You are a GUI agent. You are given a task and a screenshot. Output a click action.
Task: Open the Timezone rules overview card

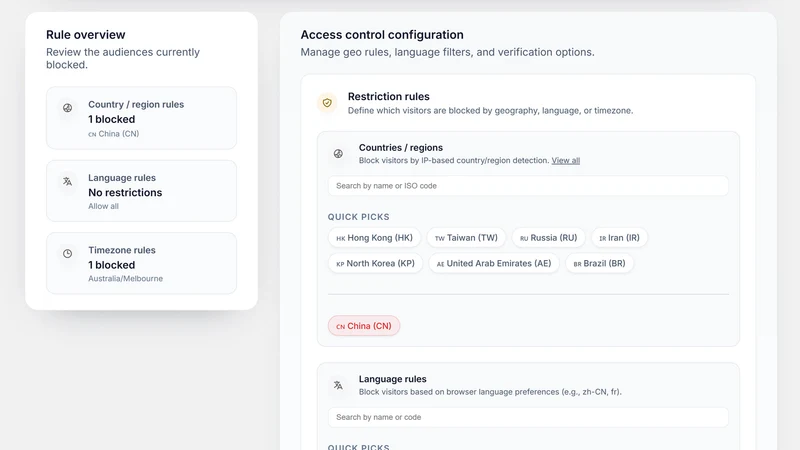pos(141,264)
